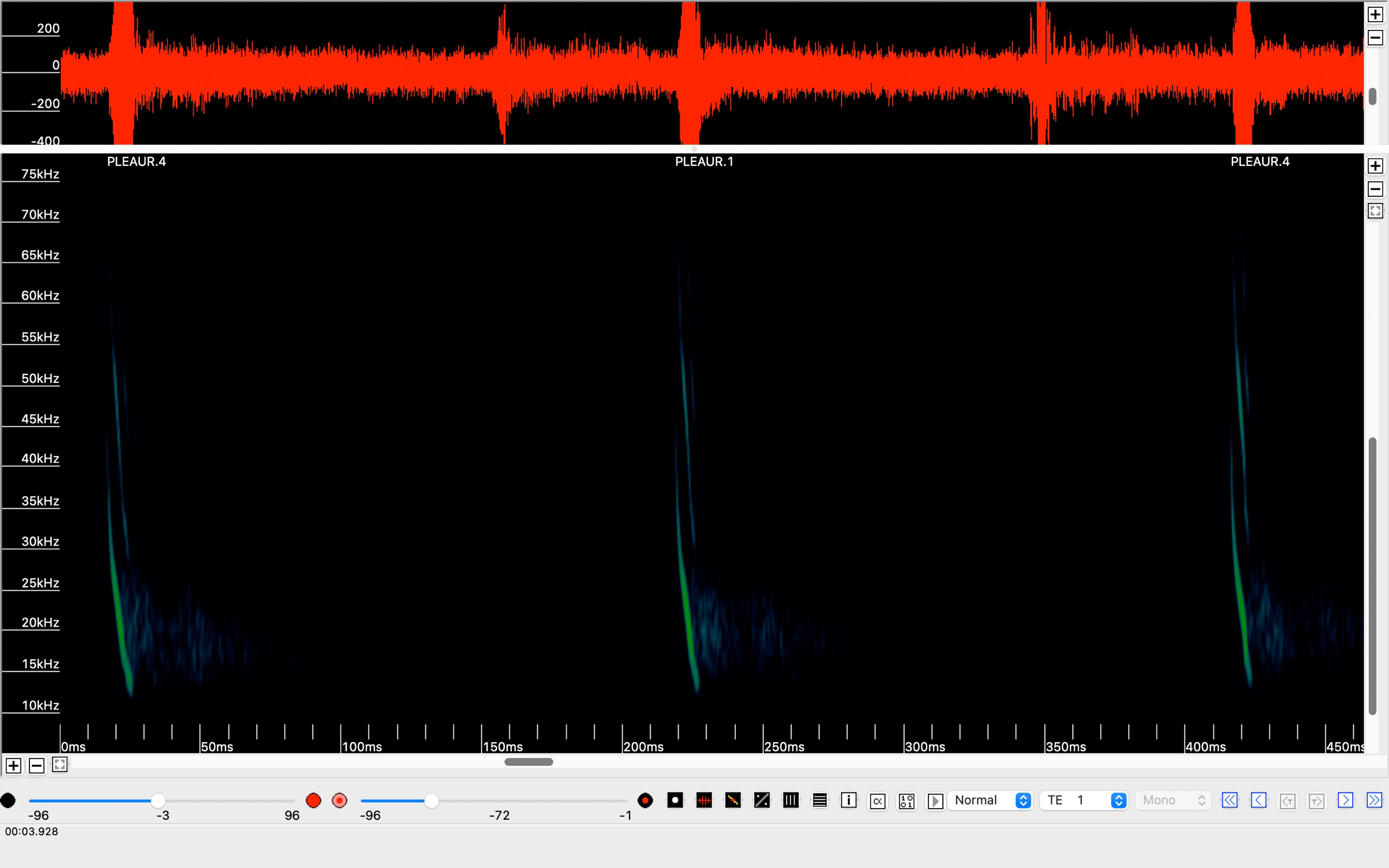Jump to last file with double-right arrow
The height and width of the screenshot is (868, 1389).
tap(1374, 800)
